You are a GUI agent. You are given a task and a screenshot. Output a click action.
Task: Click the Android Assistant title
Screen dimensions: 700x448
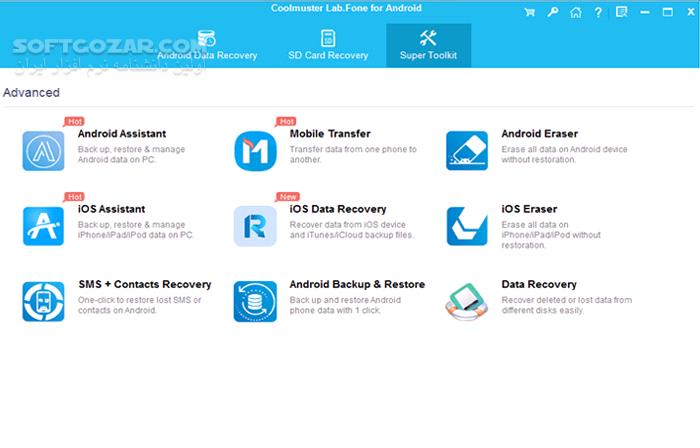[122, 134]
